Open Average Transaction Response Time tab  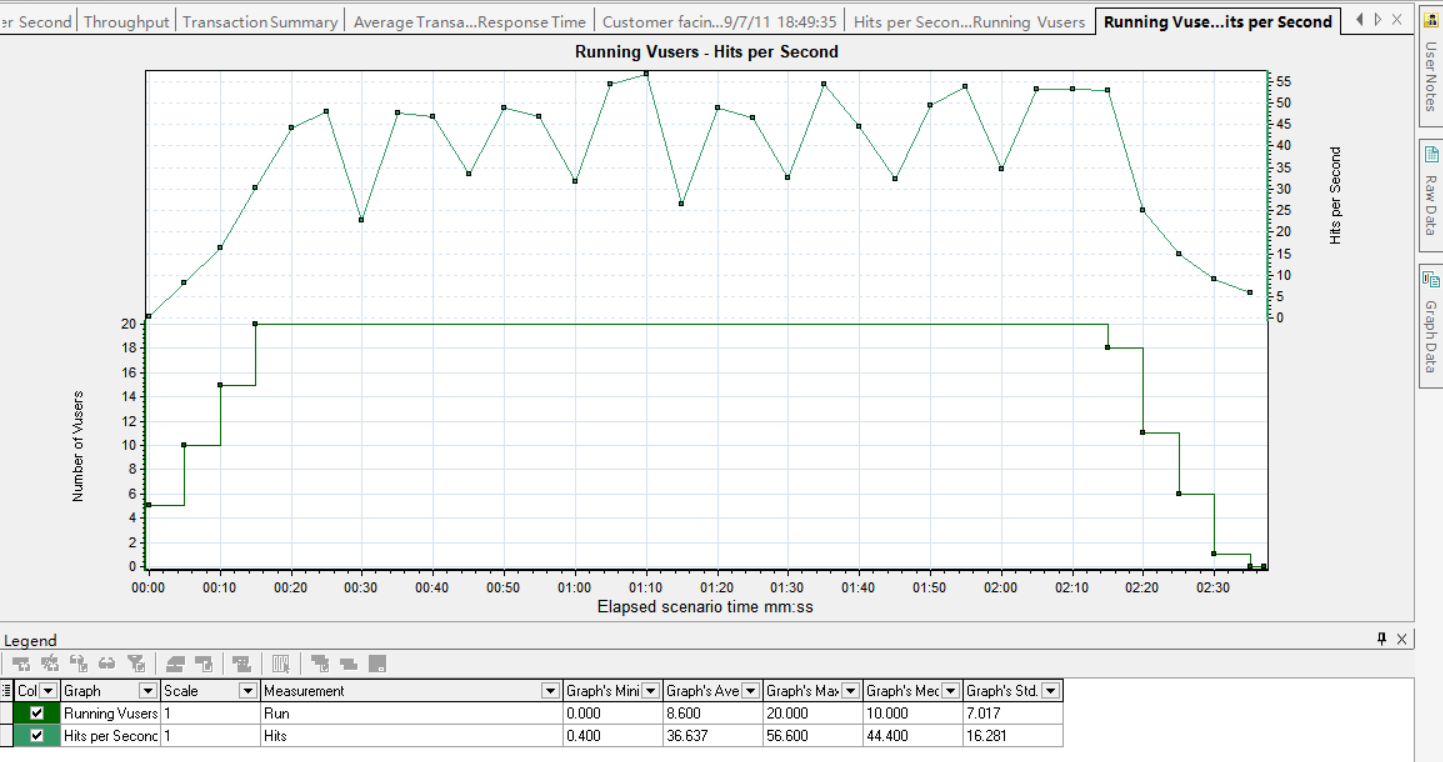coord(469,21)
